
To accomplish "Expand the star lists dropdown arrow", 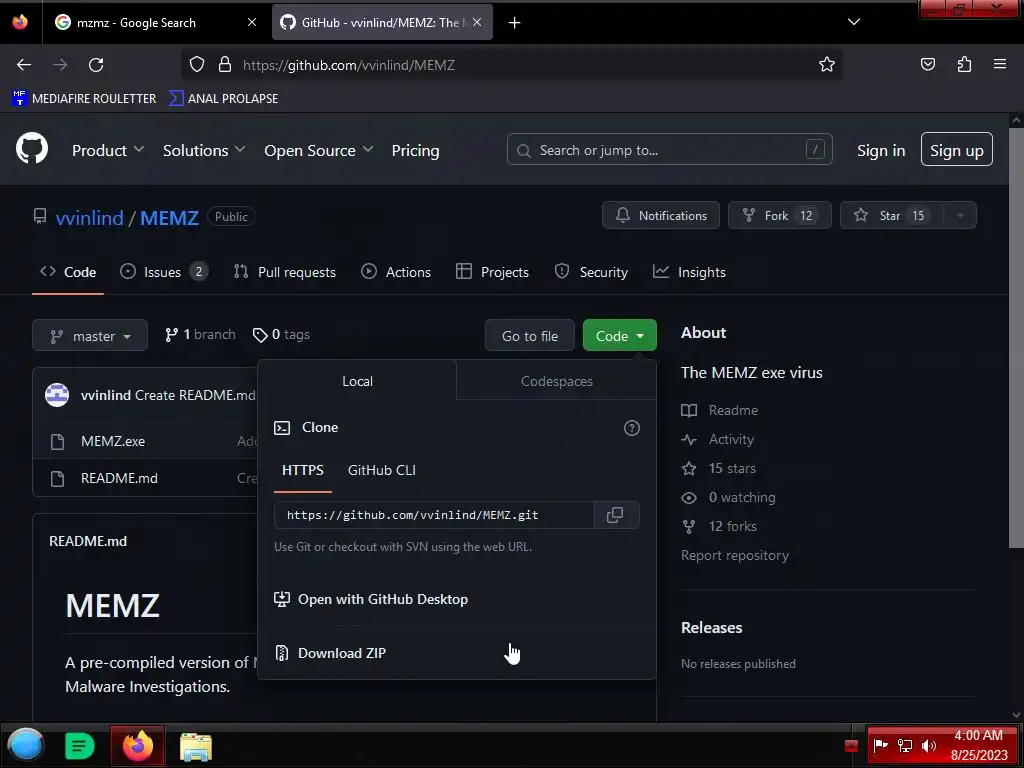I will [x=960, y=216].
